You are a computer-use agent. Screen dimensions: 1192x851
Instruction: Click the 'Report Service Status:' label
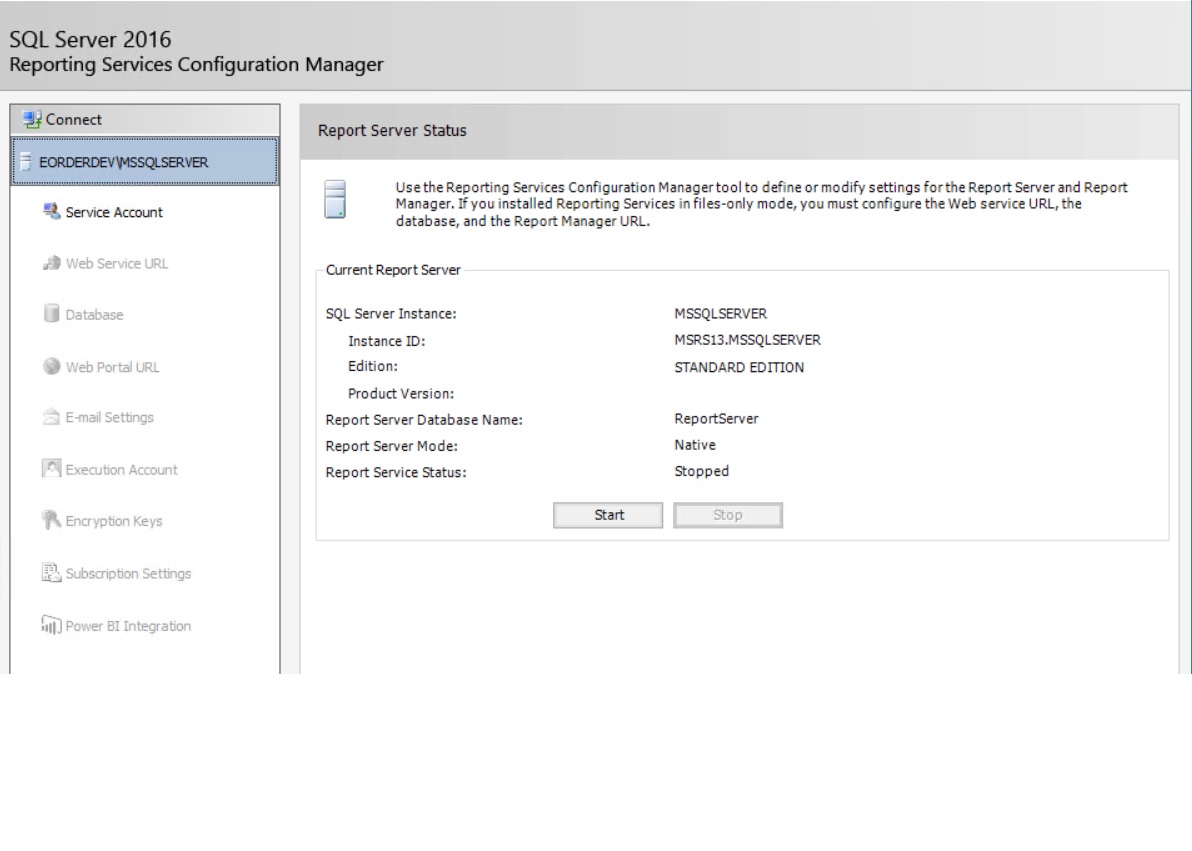pos(396,472)
